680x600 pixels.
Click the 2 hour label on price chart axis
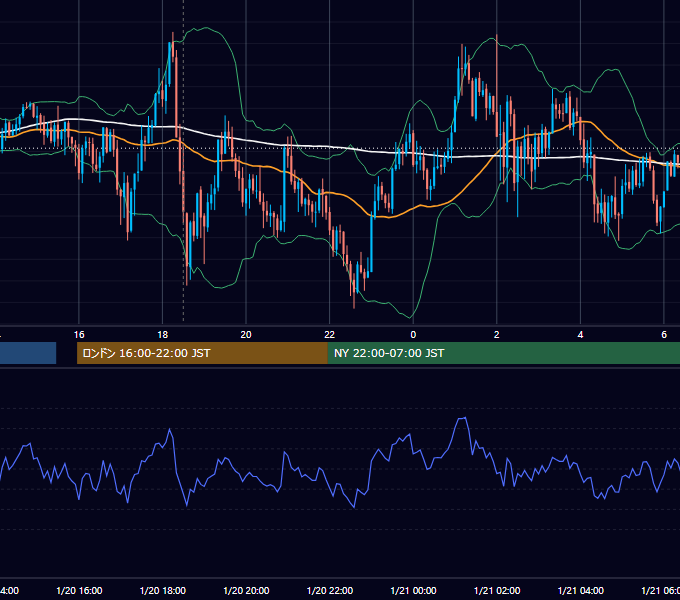(497, 335)
